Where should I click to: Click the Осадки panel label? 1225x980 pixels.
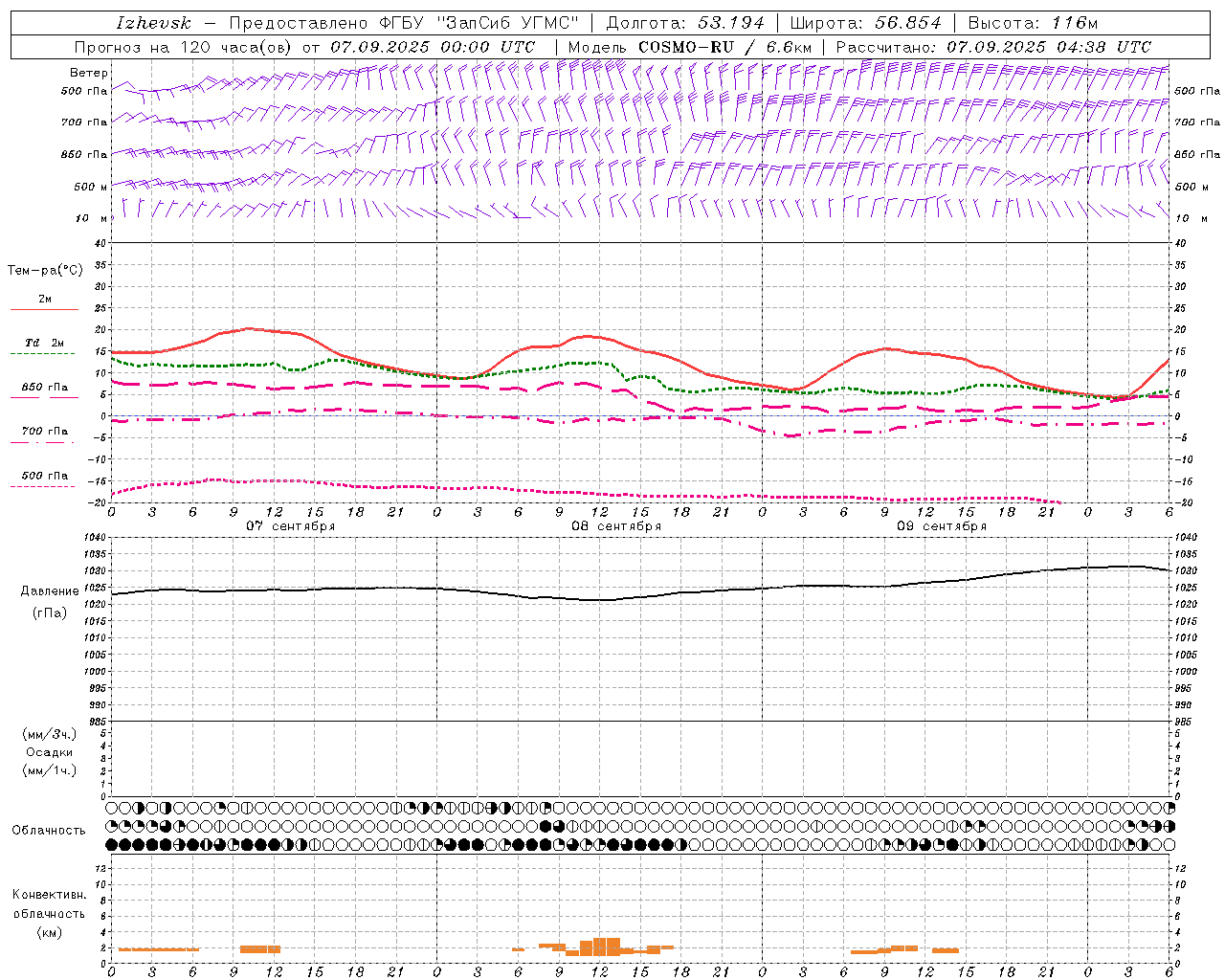[50, 752]
